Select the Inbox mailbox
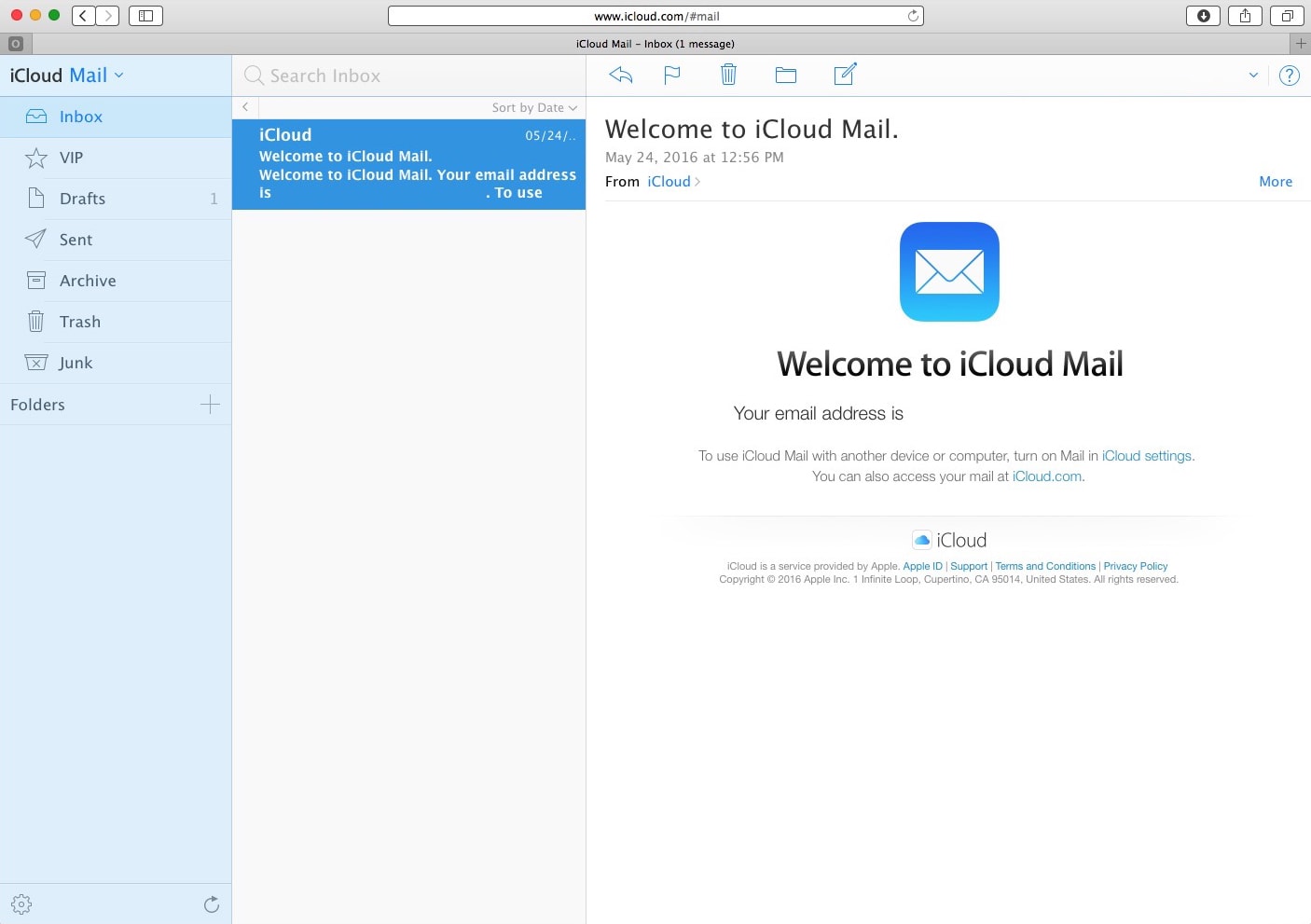The image size is (1311, 924). (116, 117)
